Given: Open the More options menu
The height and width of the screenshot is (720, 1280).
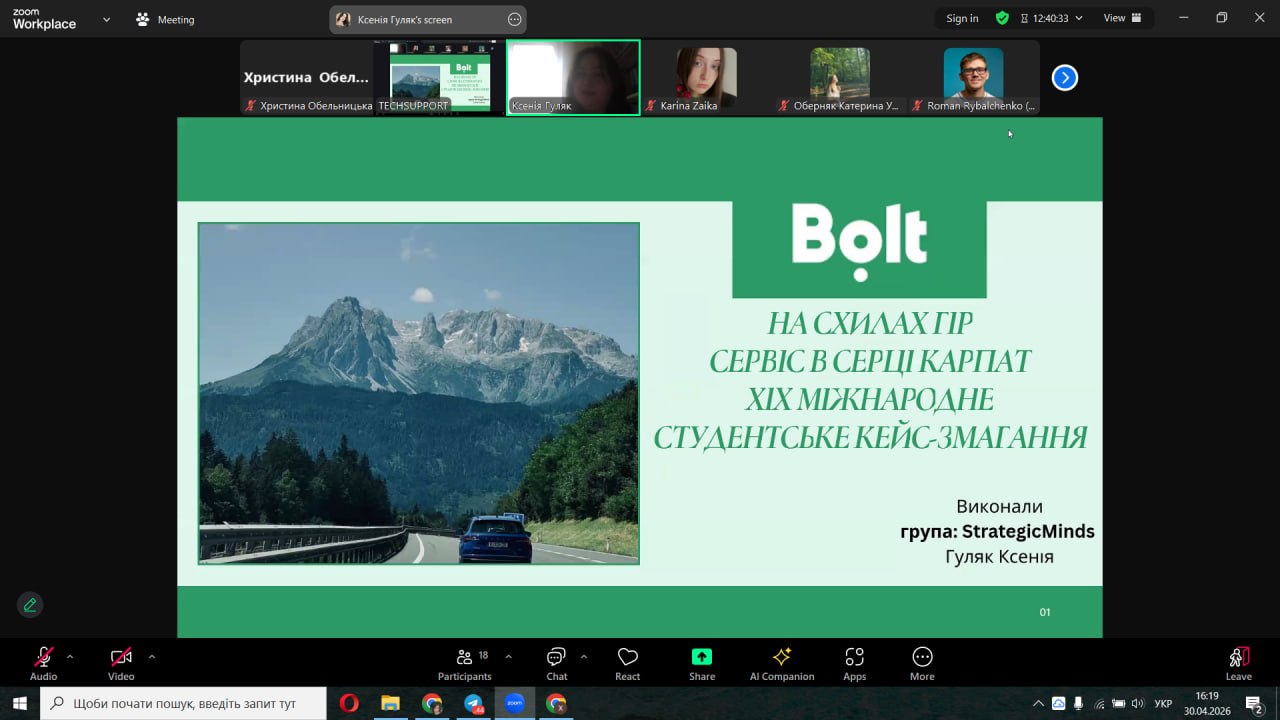Looking at the screenshot, I should point(922,663).
